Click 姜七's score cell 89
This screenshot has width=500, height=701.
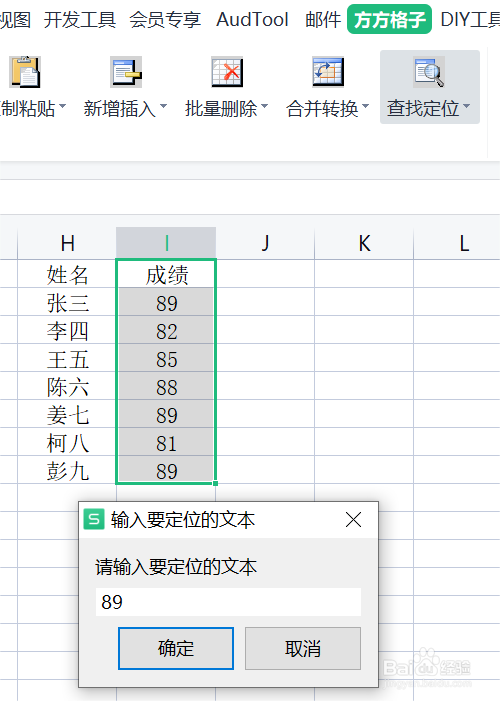(166, 414)
